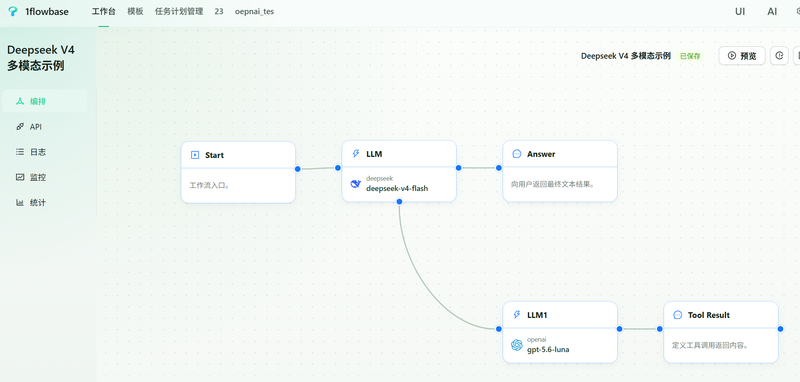The width and height of the screenshot is (800, 382).
Task: Open 监控 monitoring in the sidebar
Action: pyautogui.click(x=44, y=177)
